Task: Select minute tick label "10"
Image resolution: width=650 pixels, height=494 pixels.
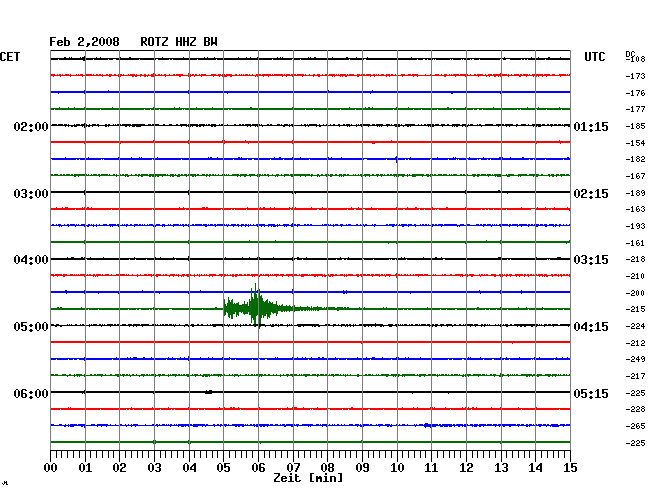Action: [x=397, y=468]
